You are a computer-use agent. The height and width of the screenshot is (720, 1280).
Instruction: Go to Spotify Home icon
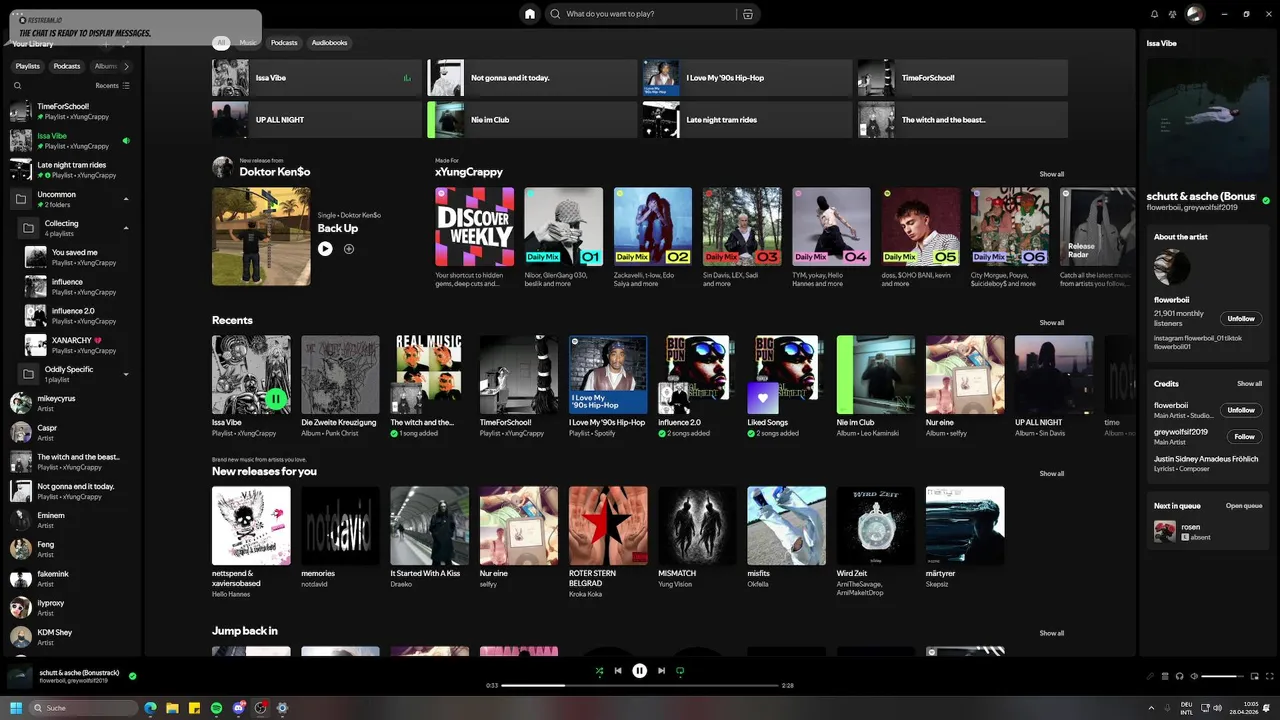[530, 14]
